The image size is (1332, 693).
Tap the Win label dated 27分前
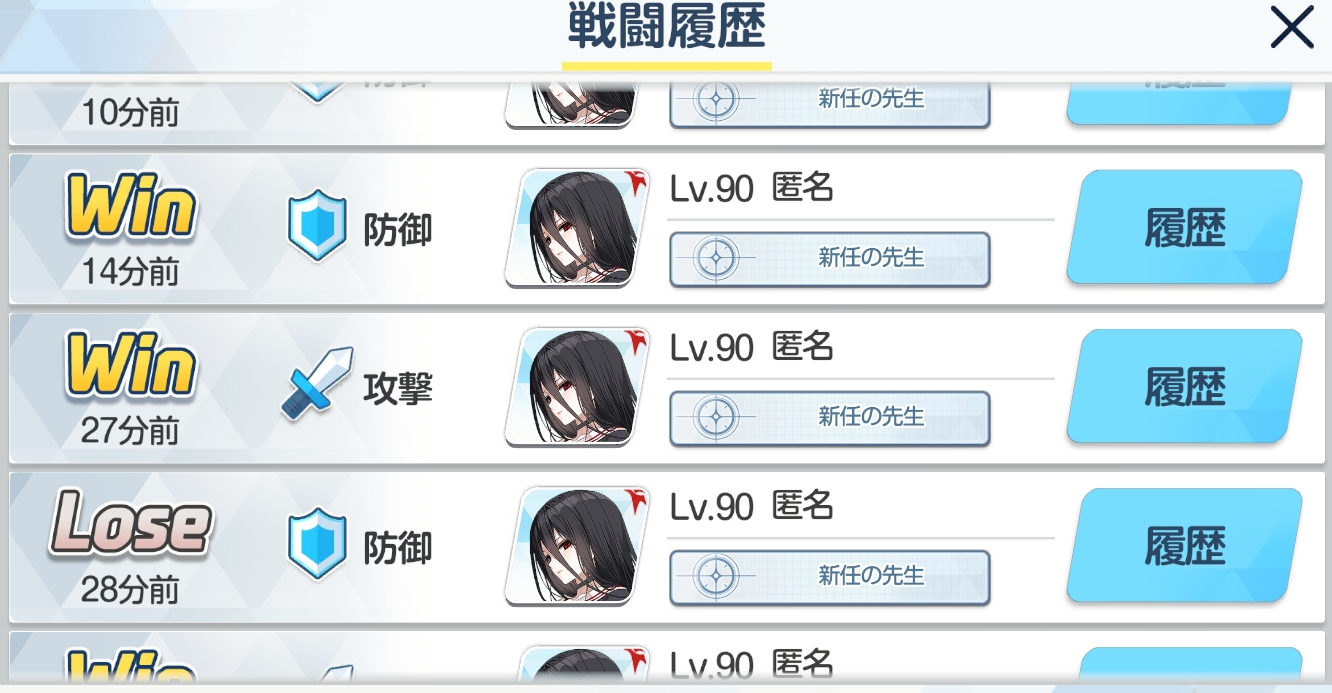[x=131, y=368]
